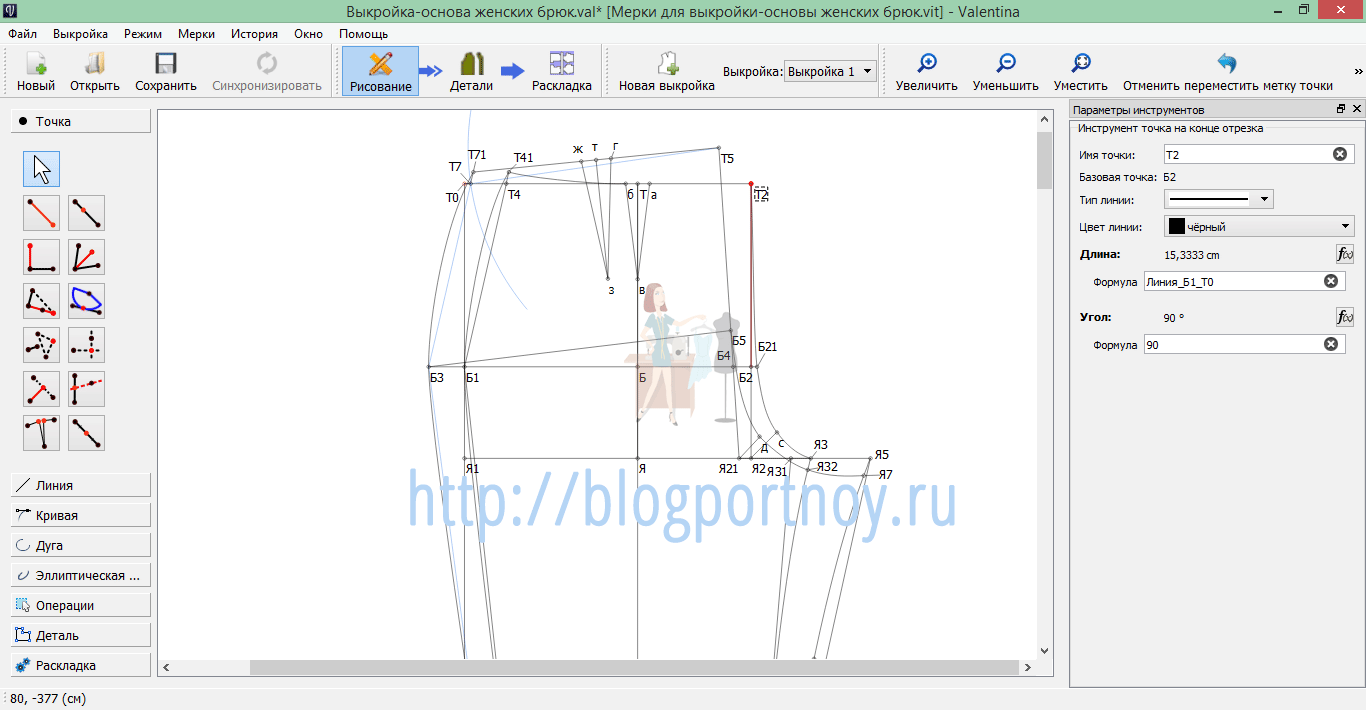Open the Тип линии dropdown
This screenshot has height=710, width=1366.
tap(1219, 199)
